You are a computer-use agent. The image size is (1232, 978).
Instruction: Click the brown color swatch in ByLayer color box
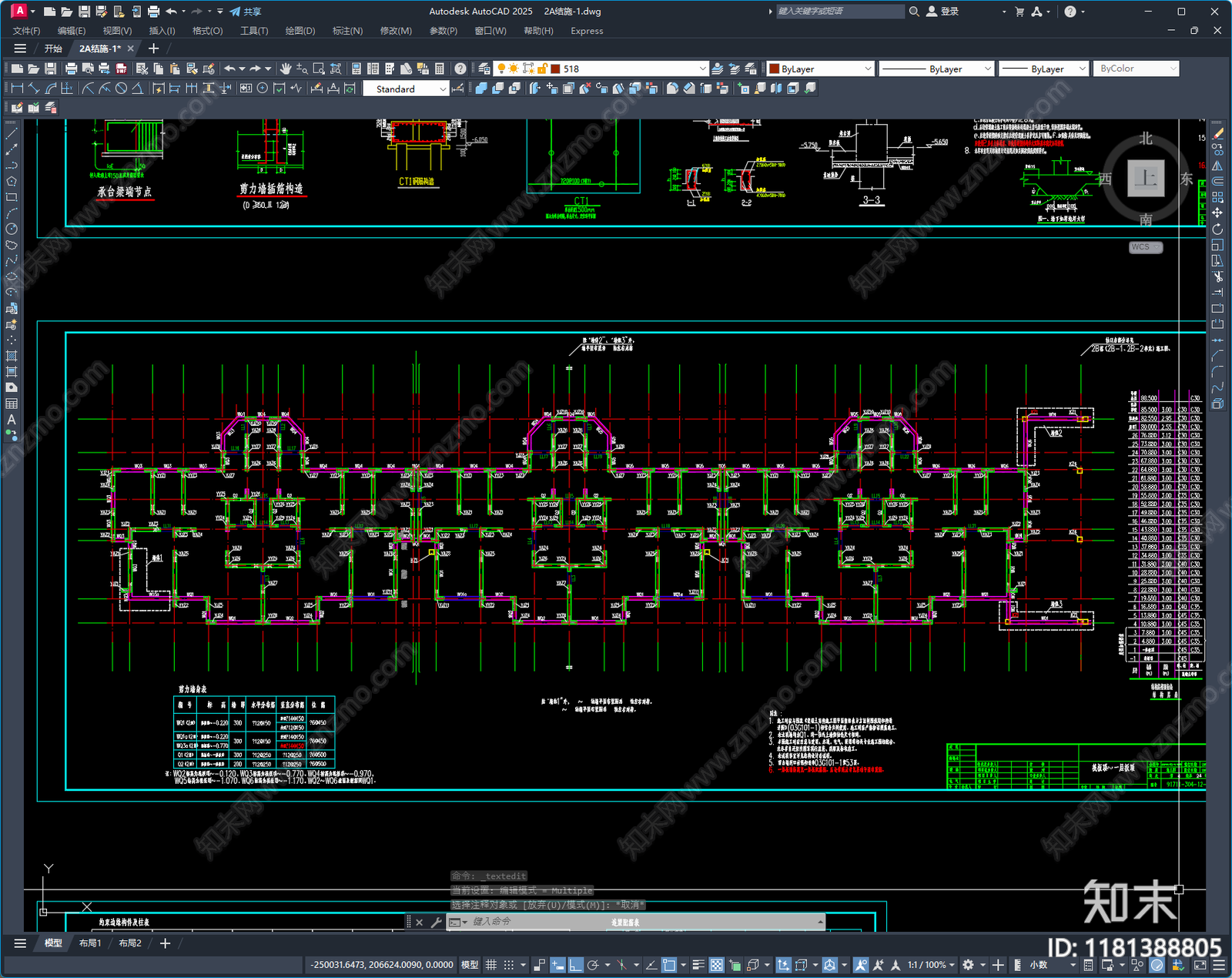(x=775, y=69)
